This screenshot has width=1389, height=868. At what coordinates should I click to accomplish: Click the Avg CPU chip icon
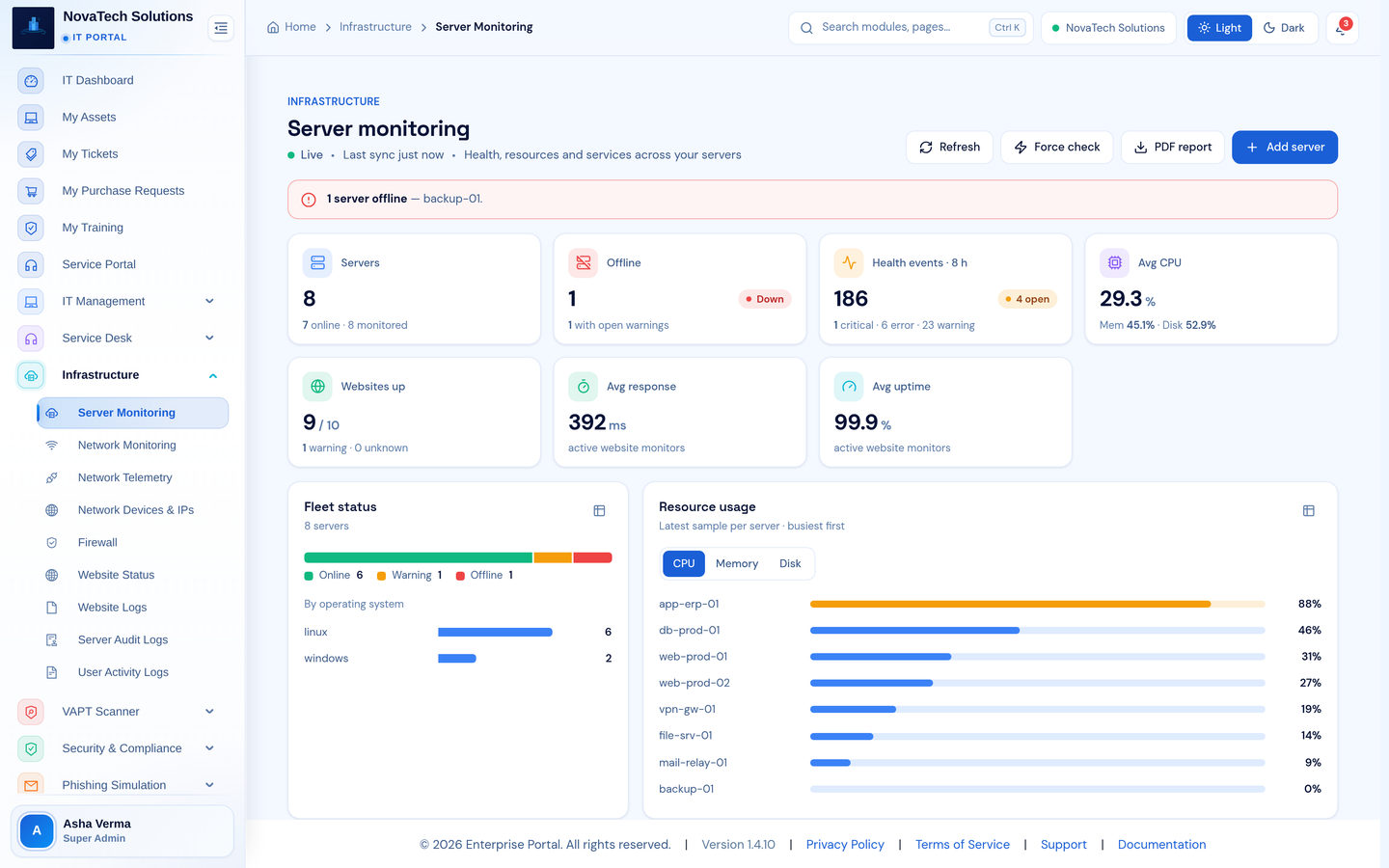(1115, 262)
